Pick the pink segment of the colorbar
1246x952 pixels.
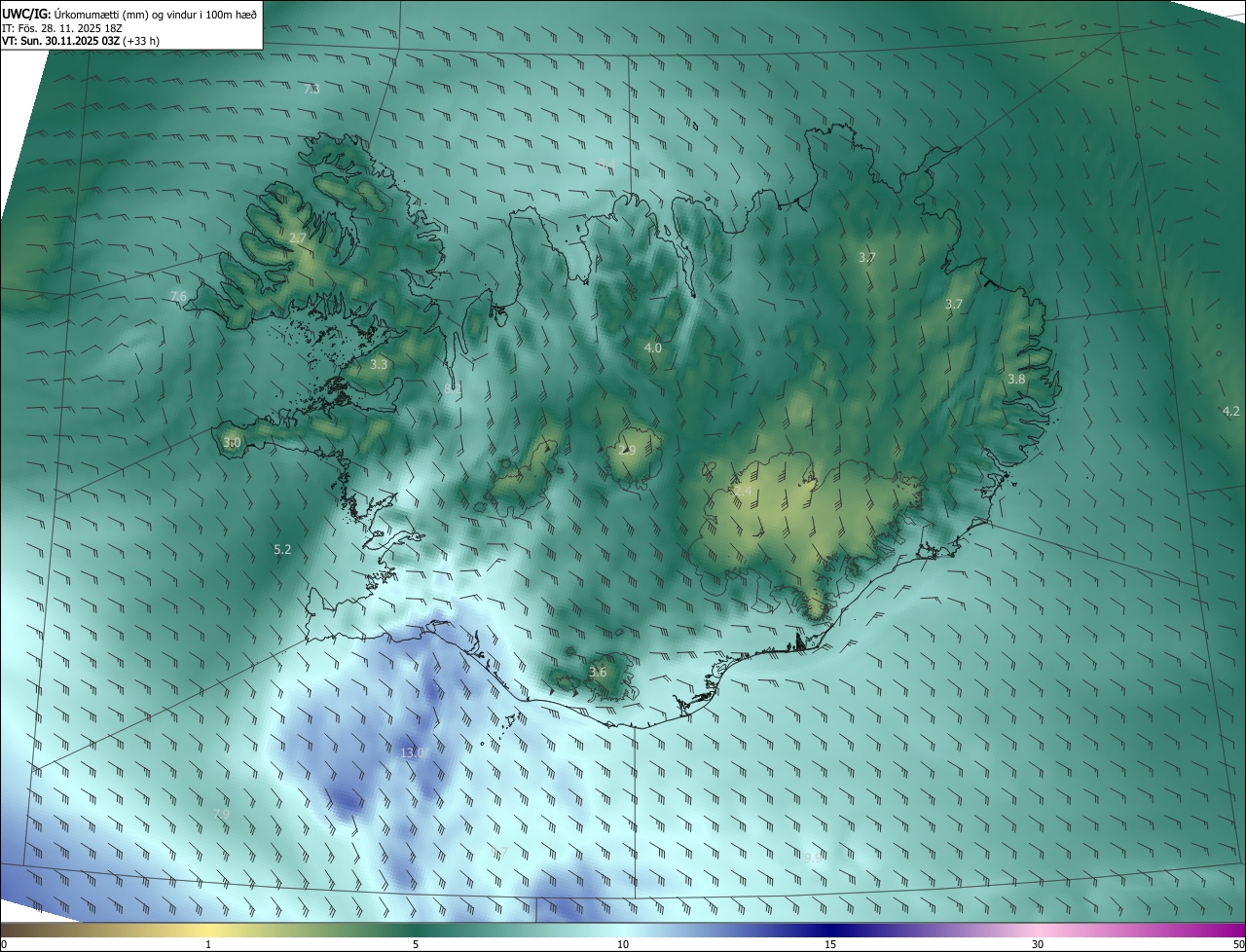point(1038,930)
